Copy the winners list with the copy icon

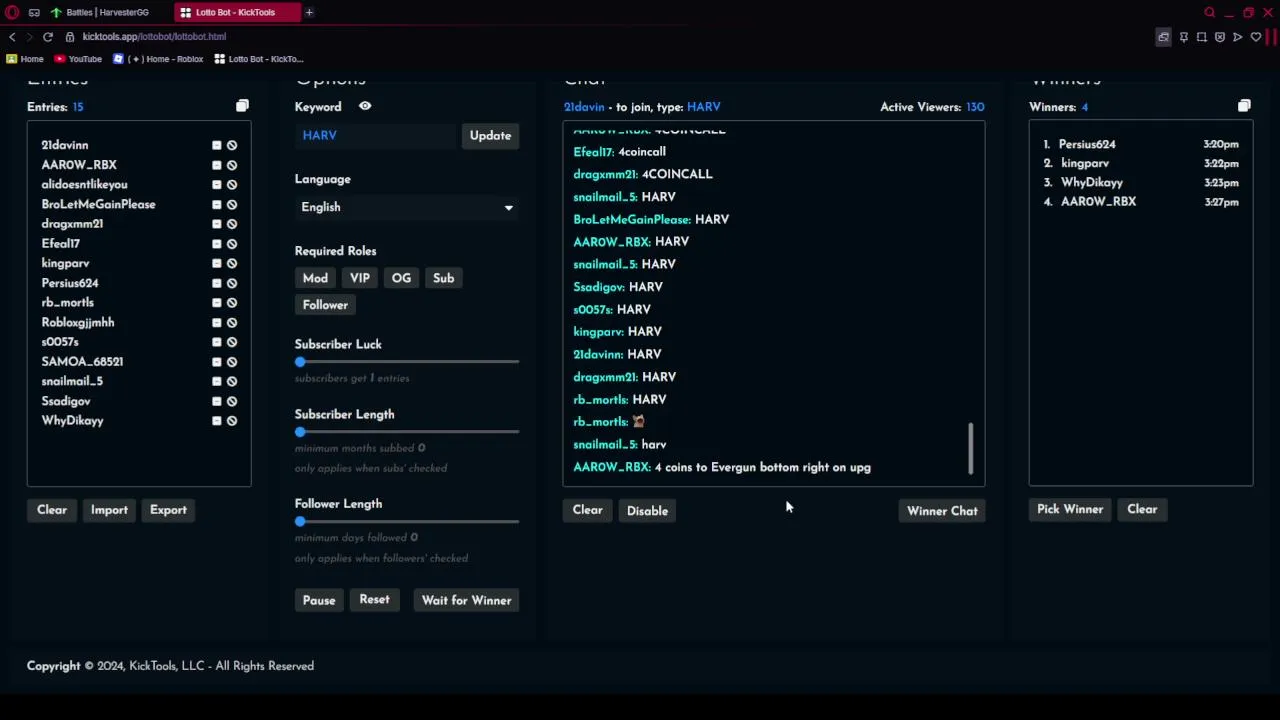pyautogui.click(x=1244, y=106)
